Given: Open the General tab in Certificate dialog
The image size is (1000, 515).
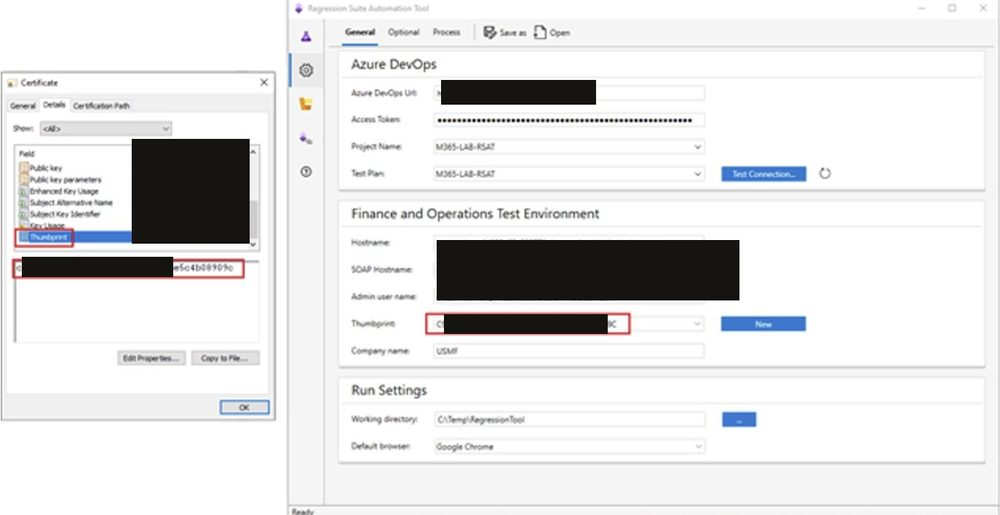Looking at the screenshot, I should [x=23, y=106].
